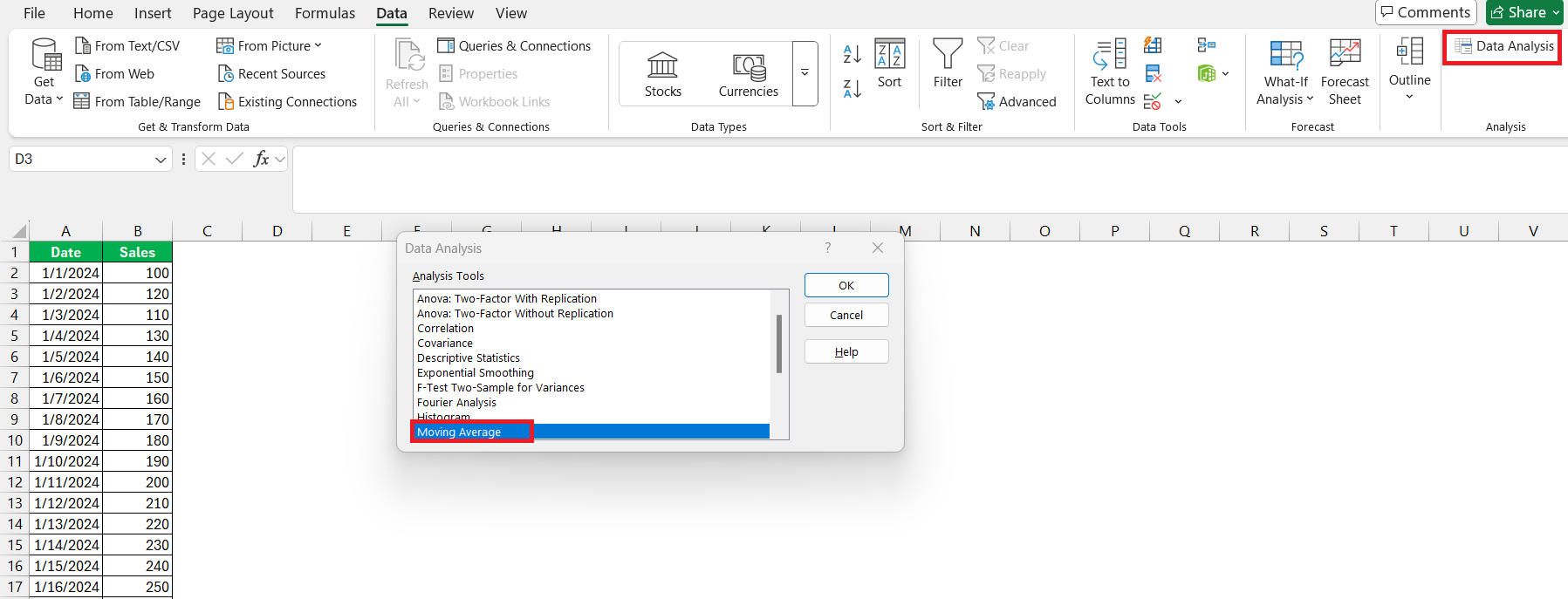
Task: Expand the Outline group
Action: coord(1409,70)
